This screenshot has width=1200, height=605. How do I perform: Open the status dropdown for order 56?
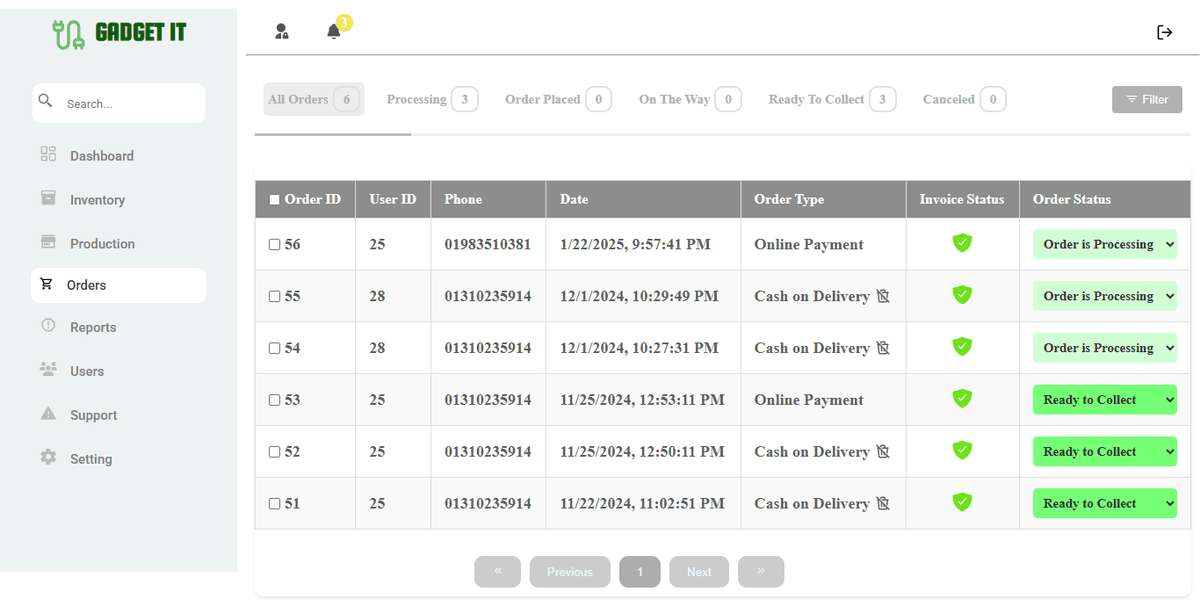click(1104, 243)
